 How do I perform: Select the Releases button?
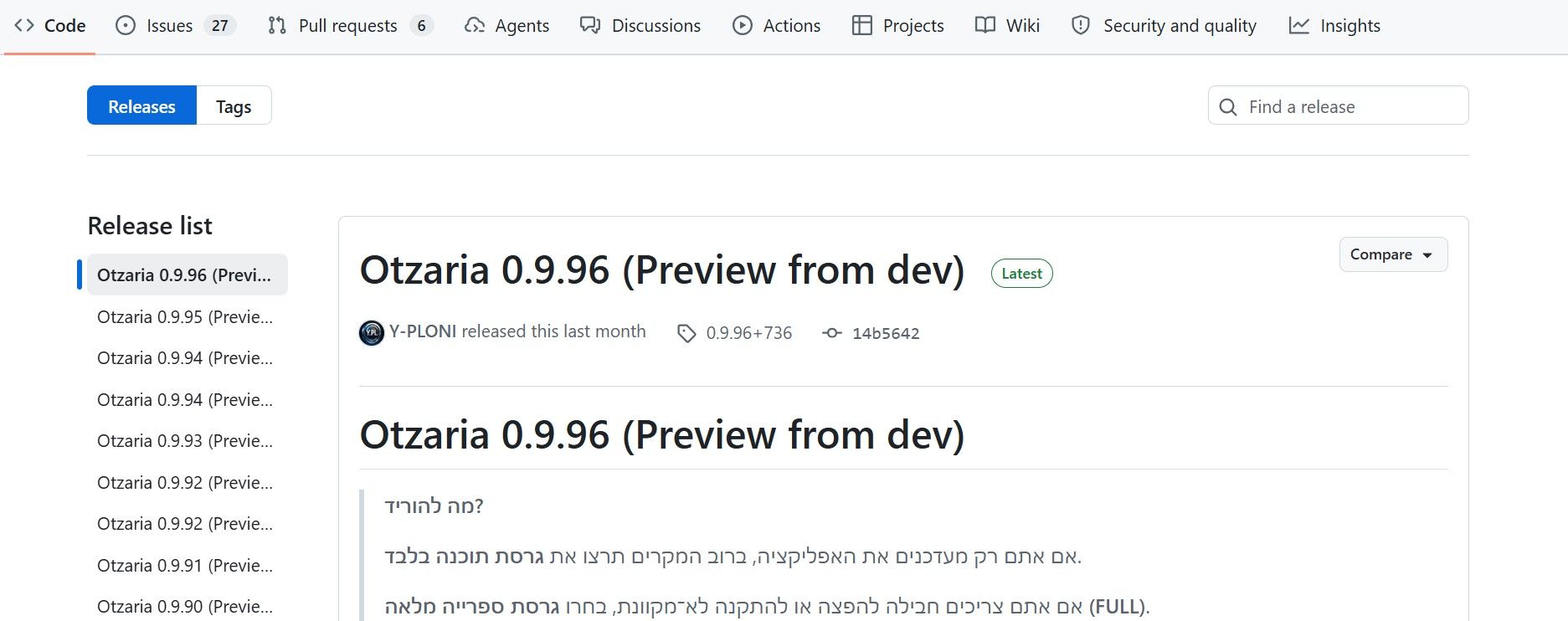pyautogui.click(x=141, y=105)
